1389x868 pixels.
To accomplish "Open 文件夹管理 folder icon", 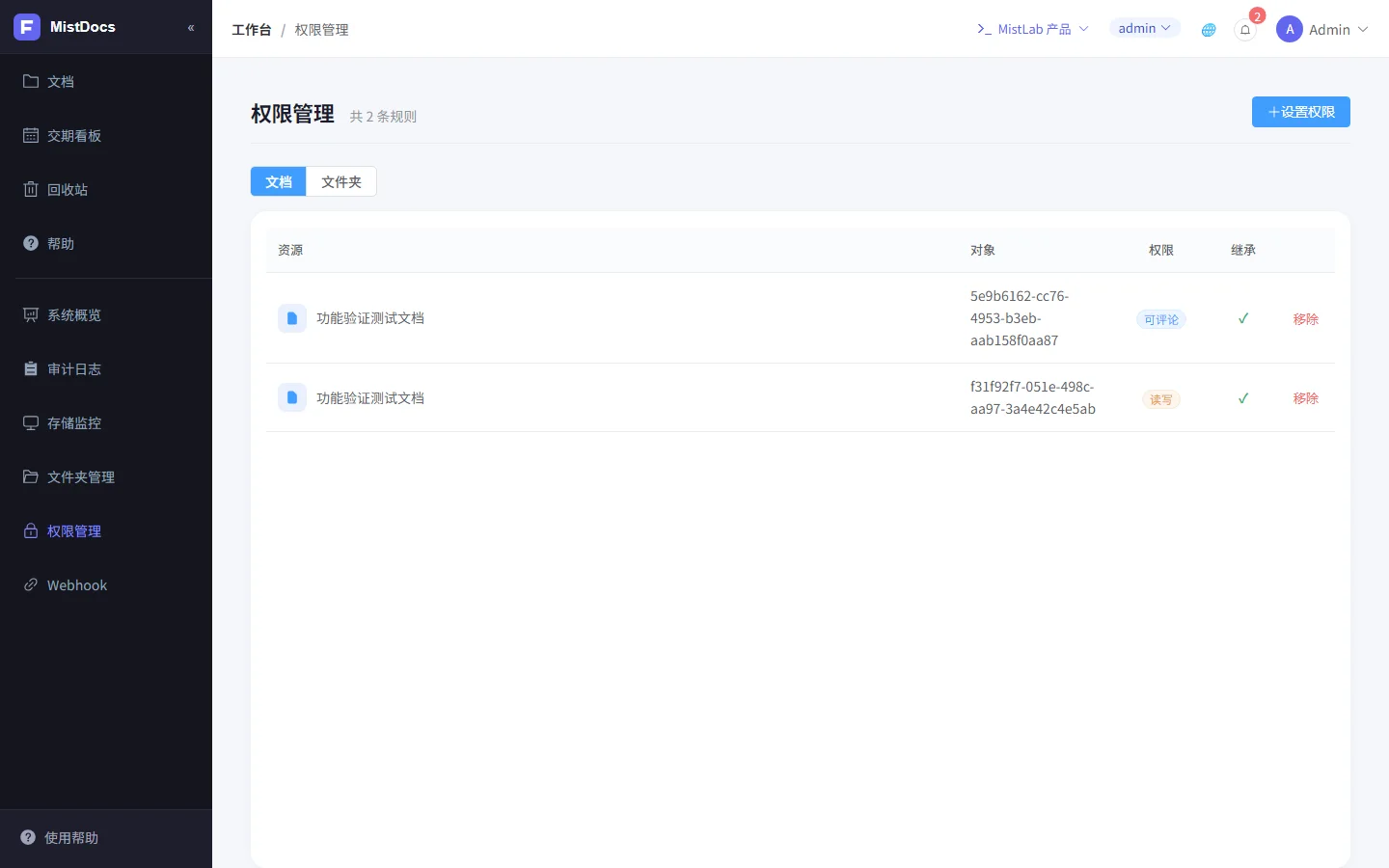I will tap(31, 476).
